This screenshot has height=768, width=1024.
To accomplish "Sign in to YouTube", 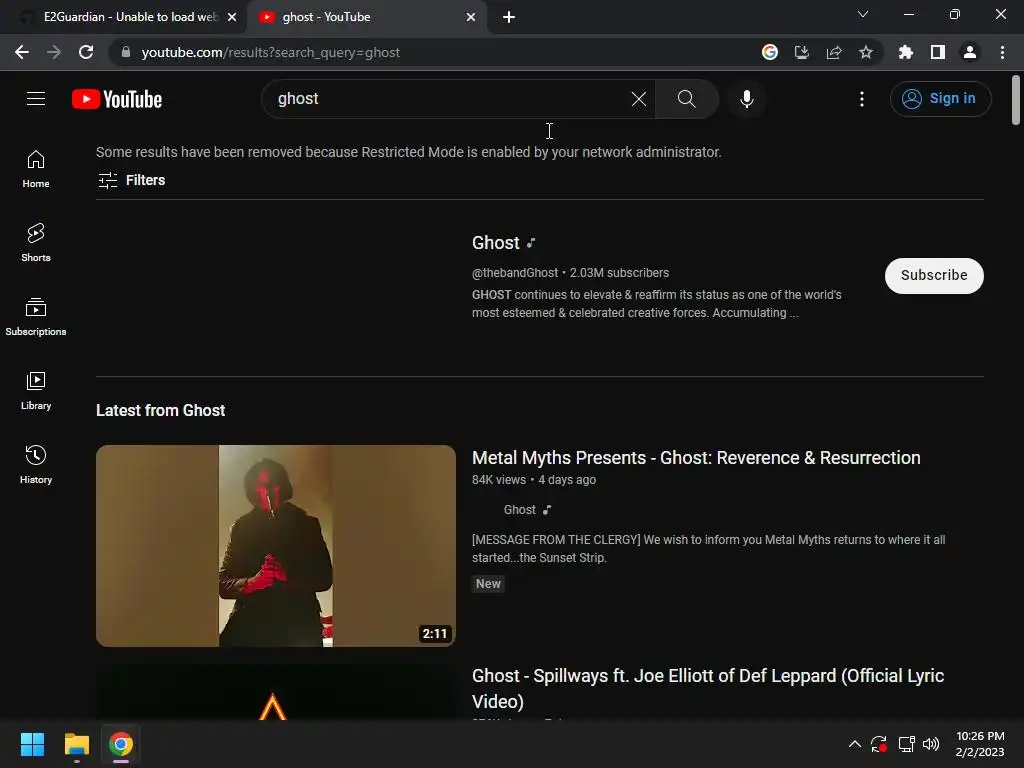I will tap(940, 99).
